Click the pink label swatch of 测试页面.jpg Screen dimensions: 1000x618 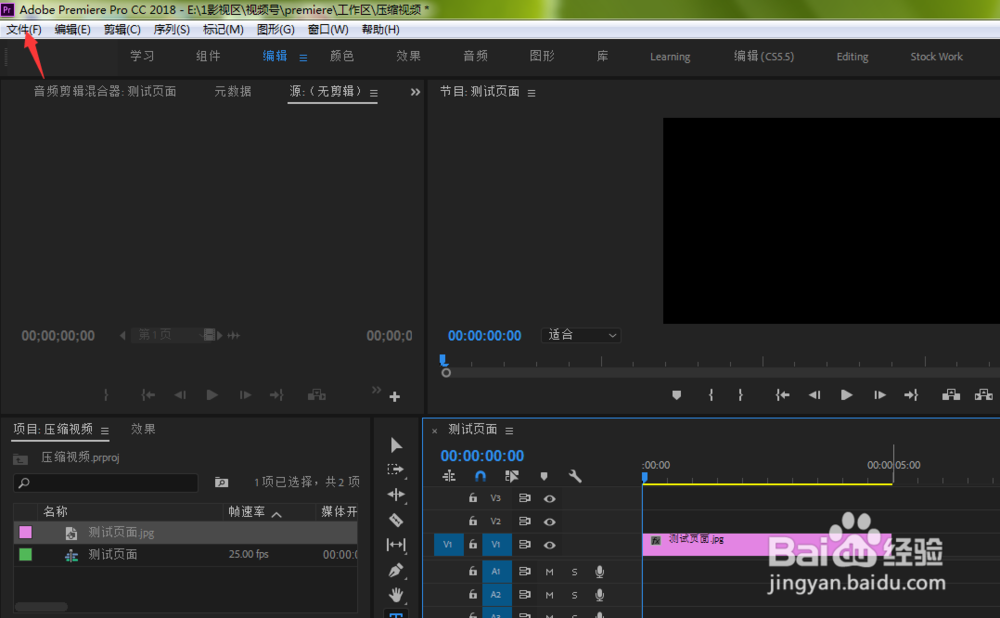[26, 533]
